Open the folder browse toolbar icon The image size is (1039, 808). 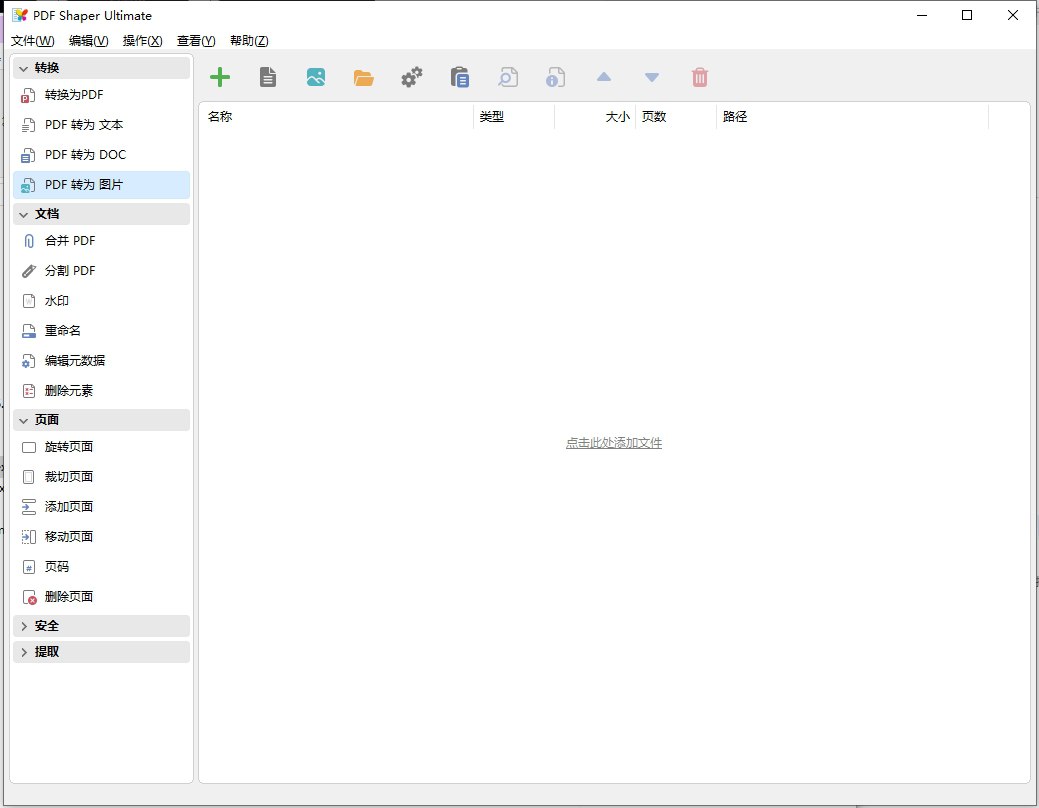coord(364,76)
